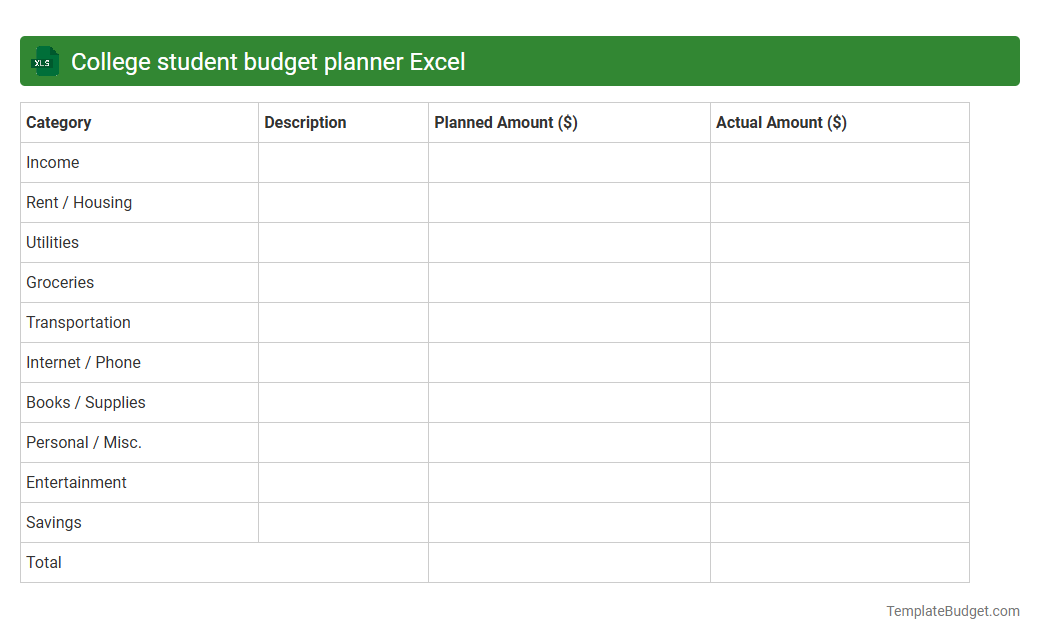1040x640 pixels.
Task: Click the Internet / Phone row label
Action: click(x=83, y=362)
